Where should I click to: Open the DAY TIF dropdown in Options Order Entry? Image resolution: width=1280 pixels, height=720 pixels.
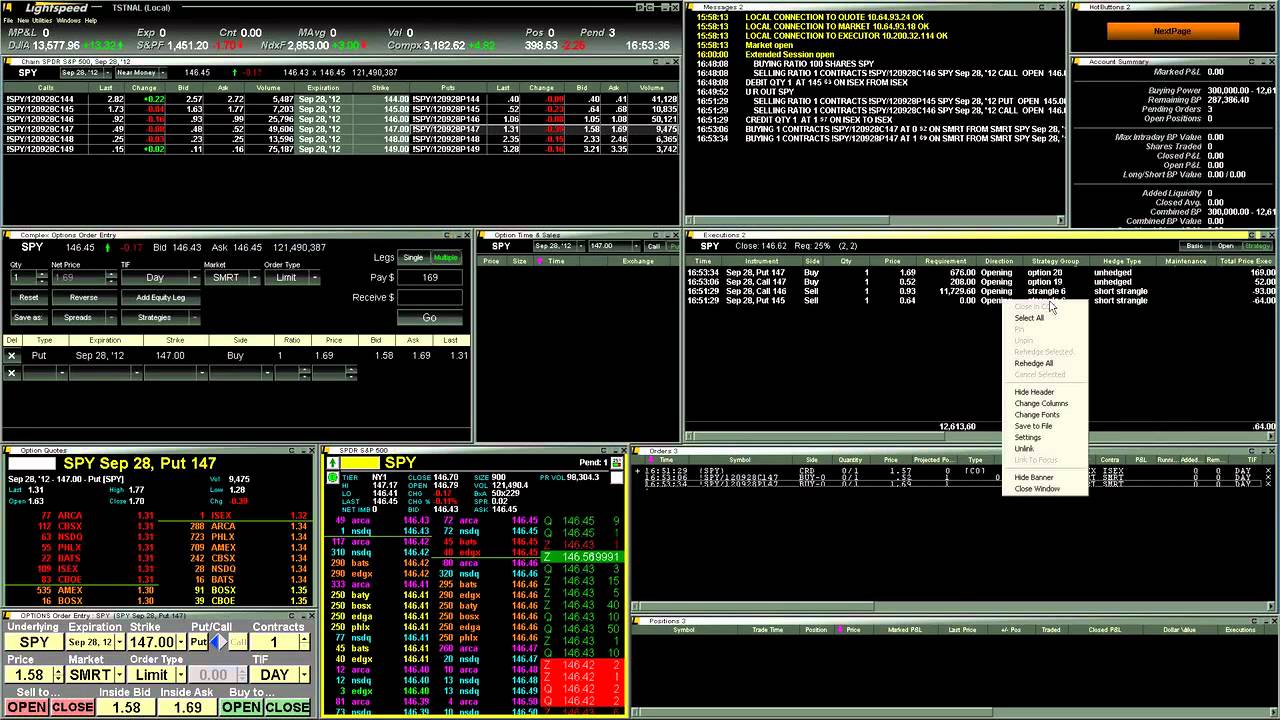303,675
